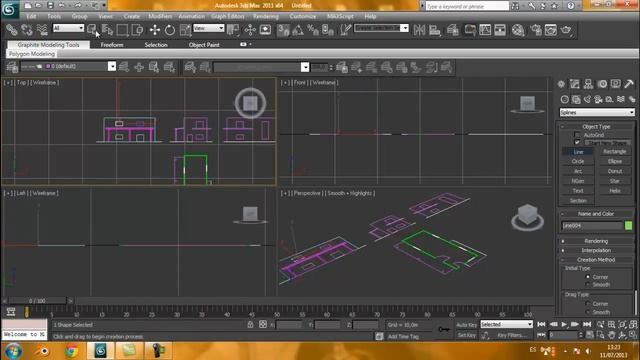The height and width of the screenshot is (360, 640).
Task: Open the selection filter All dropdown
Action: point(68,28)
